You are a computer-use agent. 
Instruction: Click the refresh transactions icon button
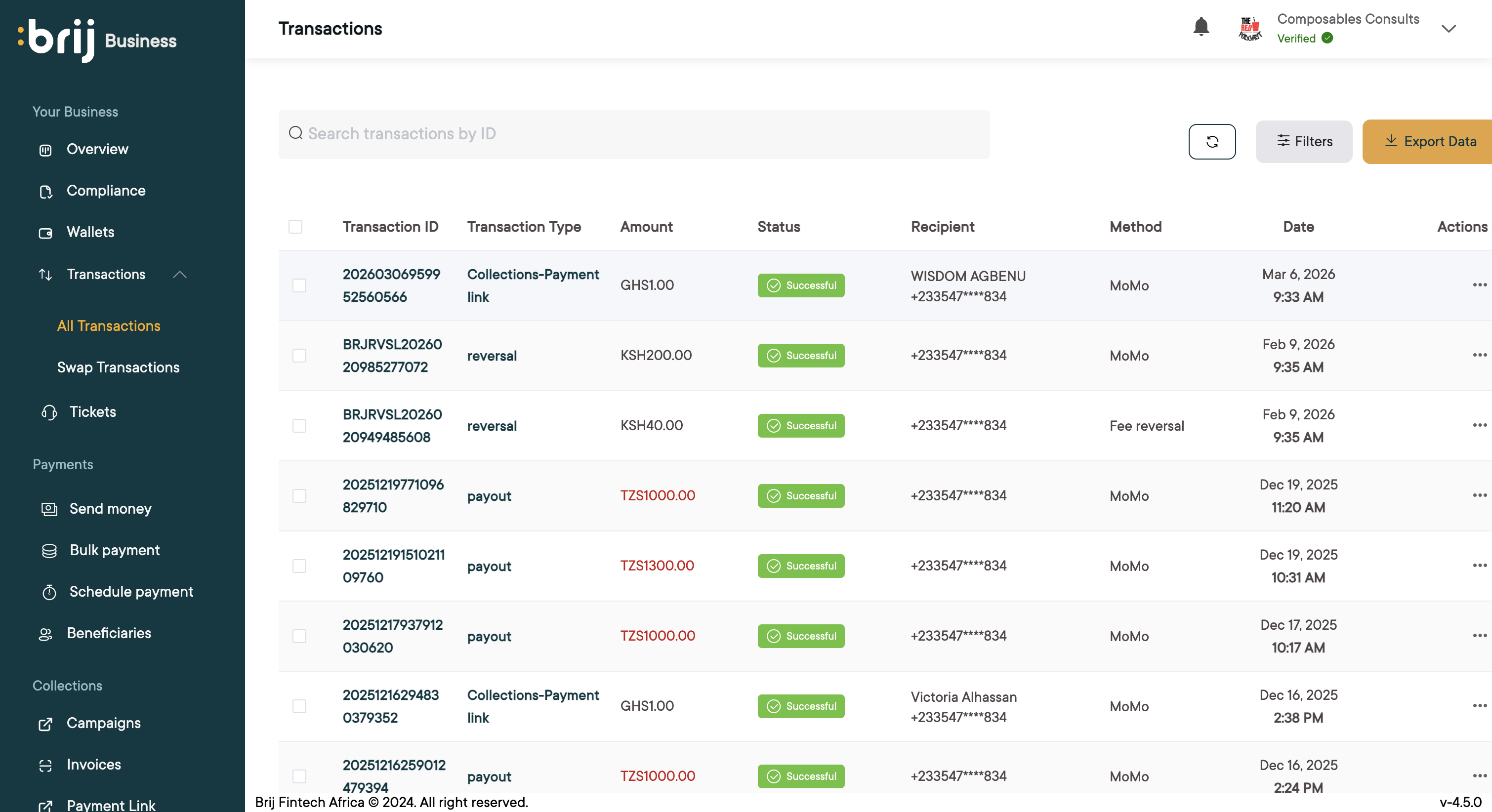click(1212, 141)
